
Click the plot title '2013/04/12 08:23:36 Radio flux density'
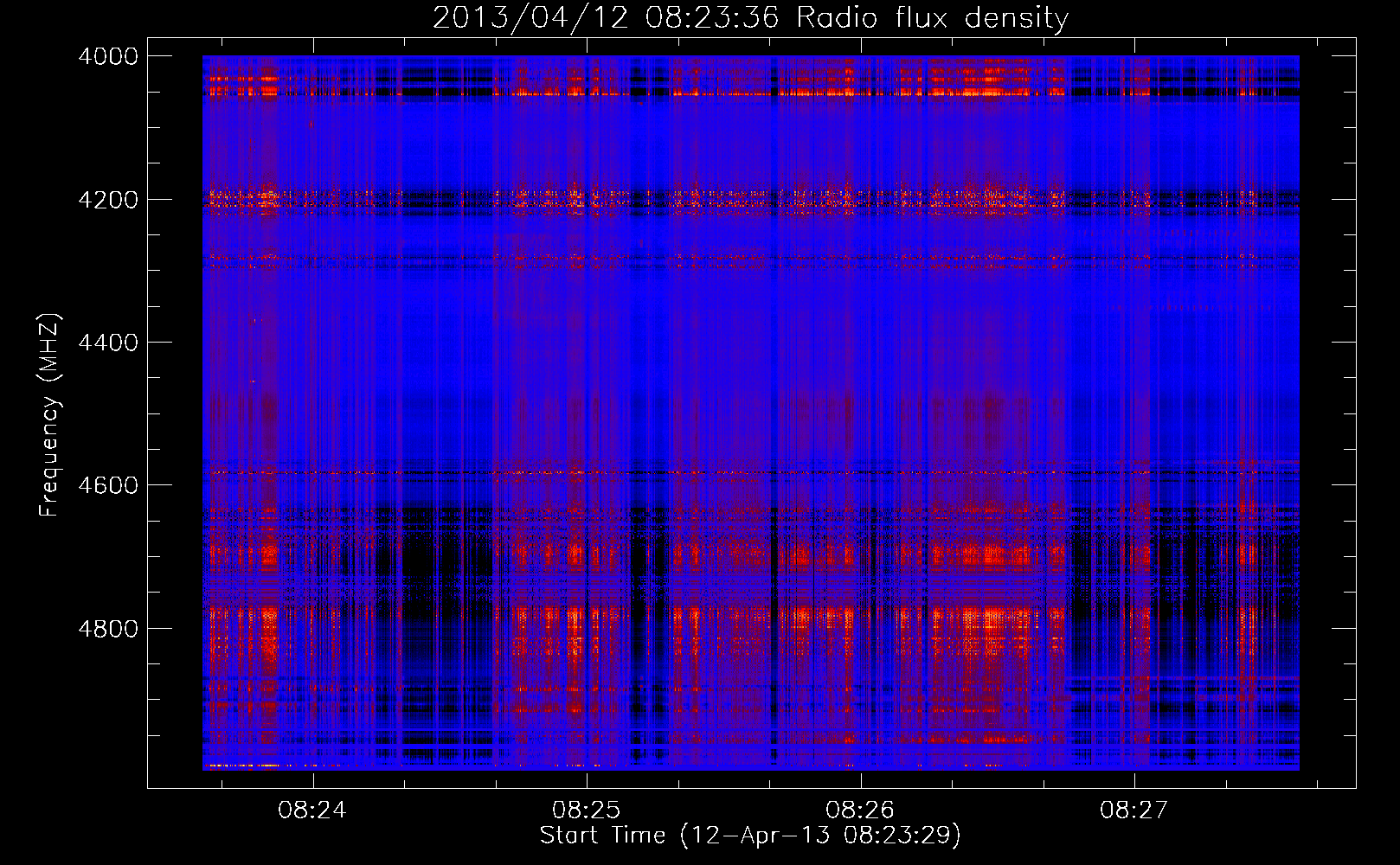click(750, 17)
